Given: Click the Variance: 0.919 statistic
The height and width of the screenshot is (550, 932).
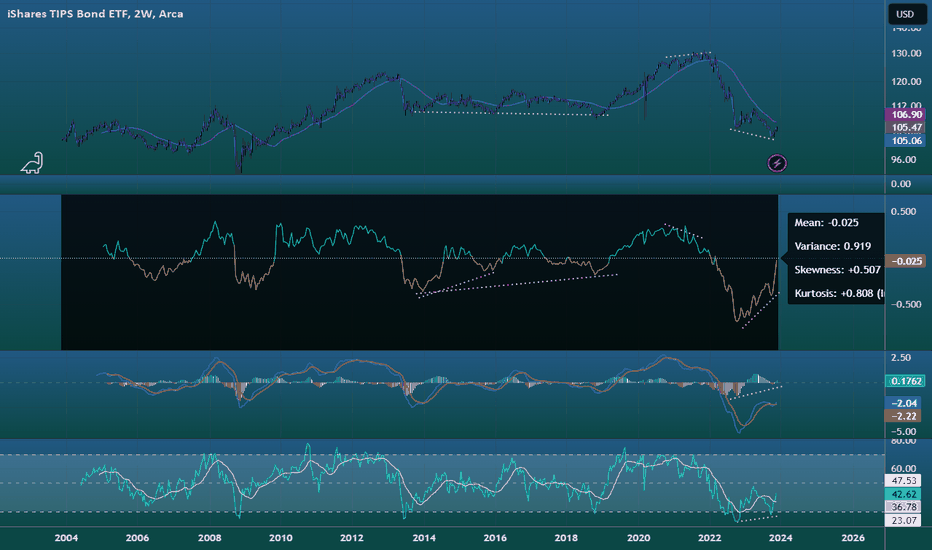Looking at the screenshot, I should click(833, 246).
